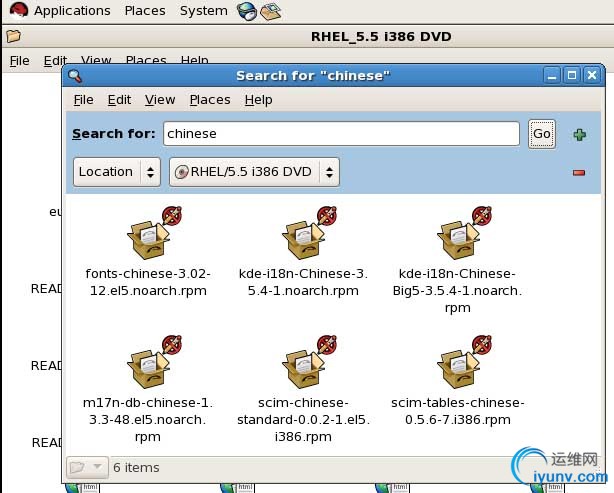
Task: Close the search window
Action: pyautogui.click(x=592, y=75)
